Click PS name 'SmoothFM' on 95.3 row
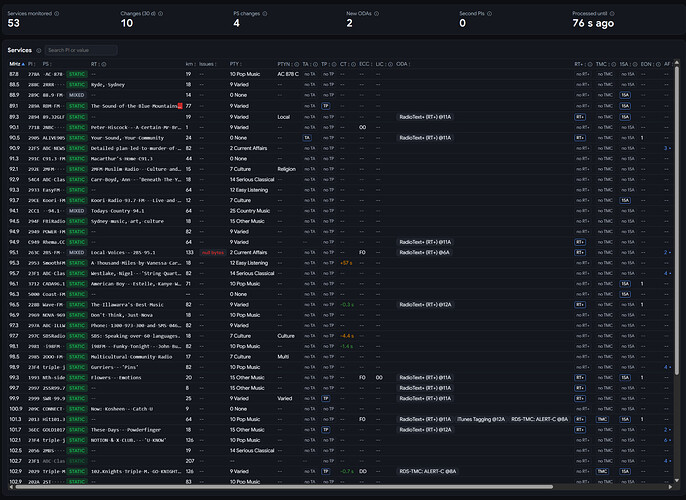 (53, 263)
